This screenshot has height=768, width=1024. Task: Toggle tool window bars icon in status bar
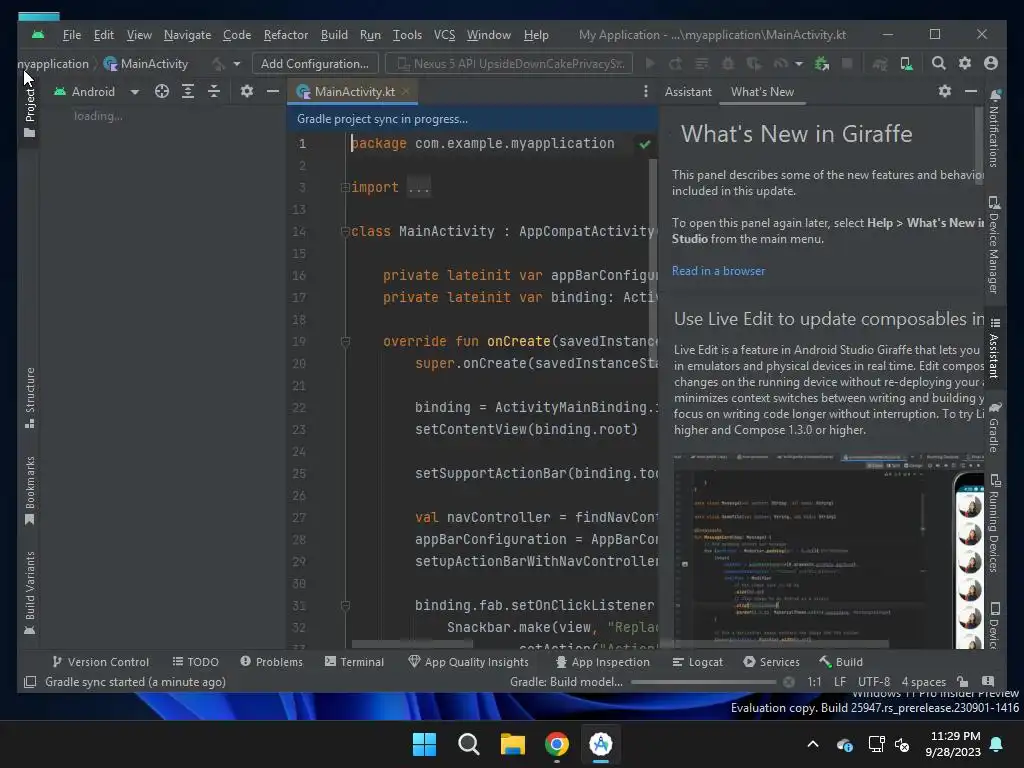tap(30, 682)
